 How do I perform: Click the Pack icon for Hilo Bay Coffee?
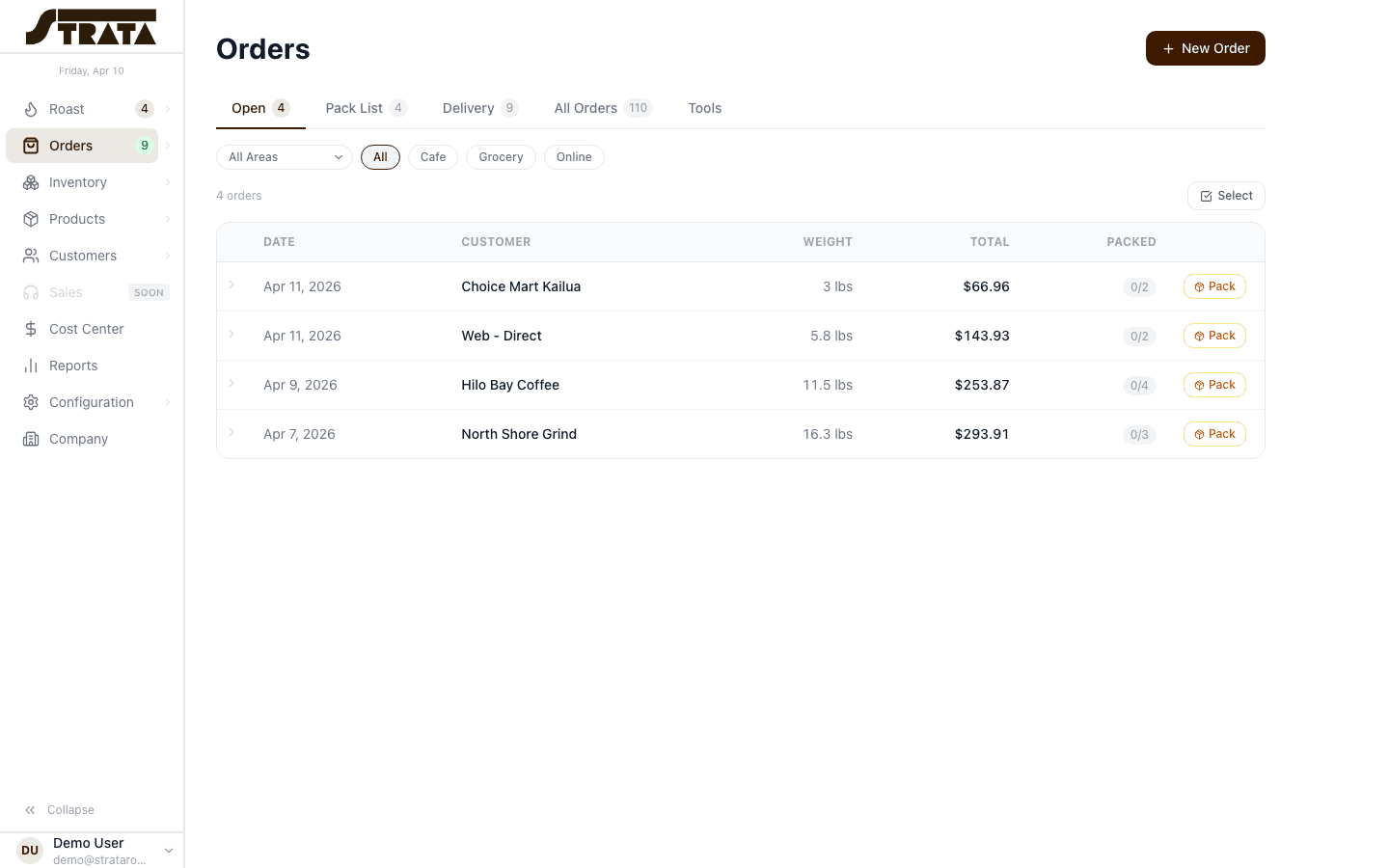(1199, 385)
